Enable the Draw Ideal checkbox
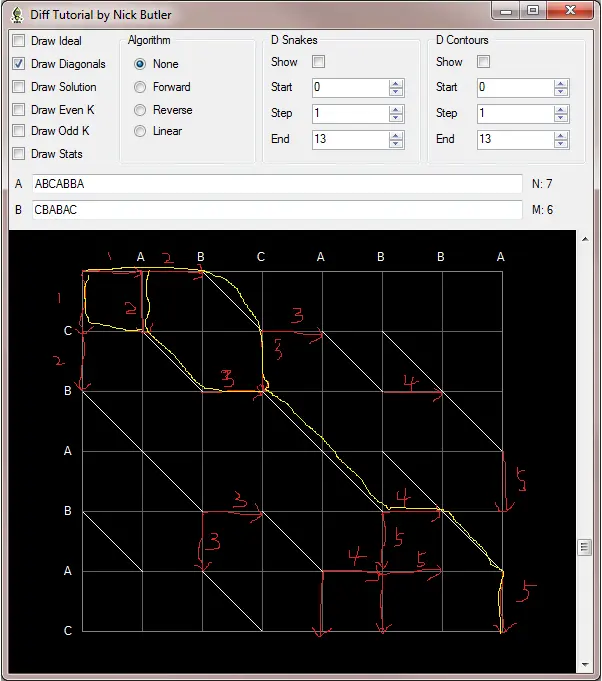The width and height of the screenshot is (602, 681). point(19,41)
